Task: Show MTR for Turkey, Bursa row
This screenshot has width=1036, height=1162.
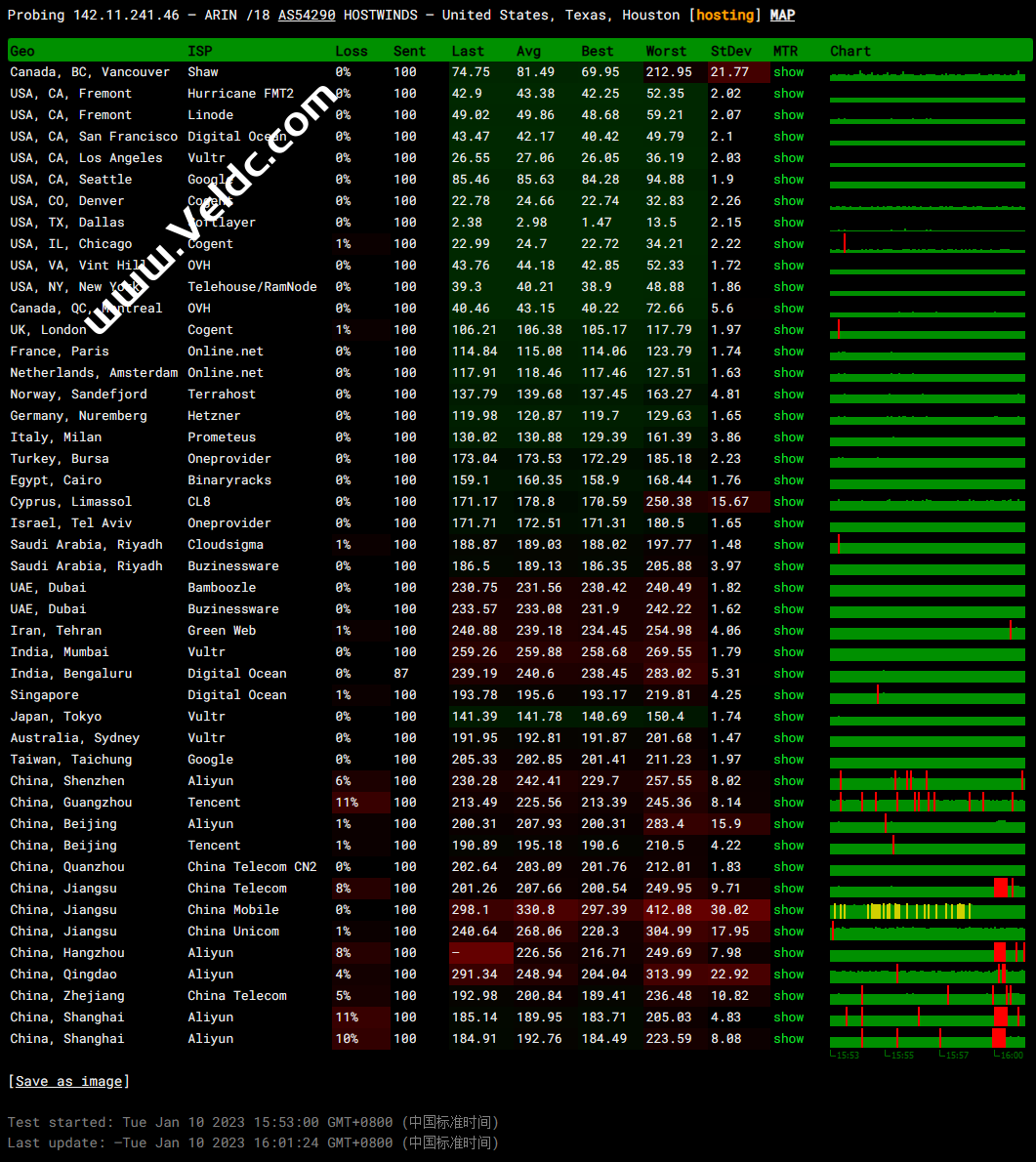Action: pyautogui.click(x=789, y=459)
